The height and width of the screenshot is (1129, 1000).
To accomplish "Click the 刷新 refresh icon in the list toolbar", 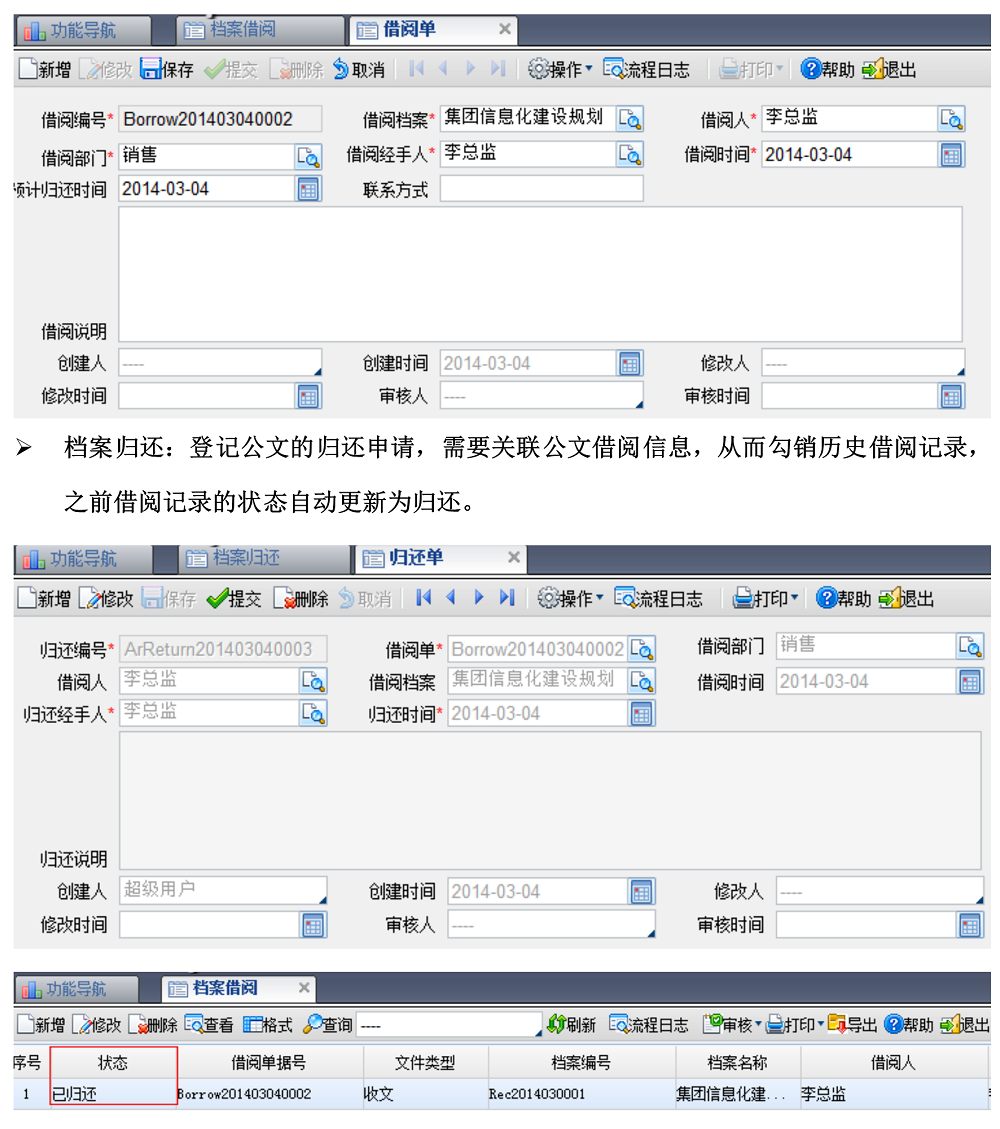I will coord(557,1025).
